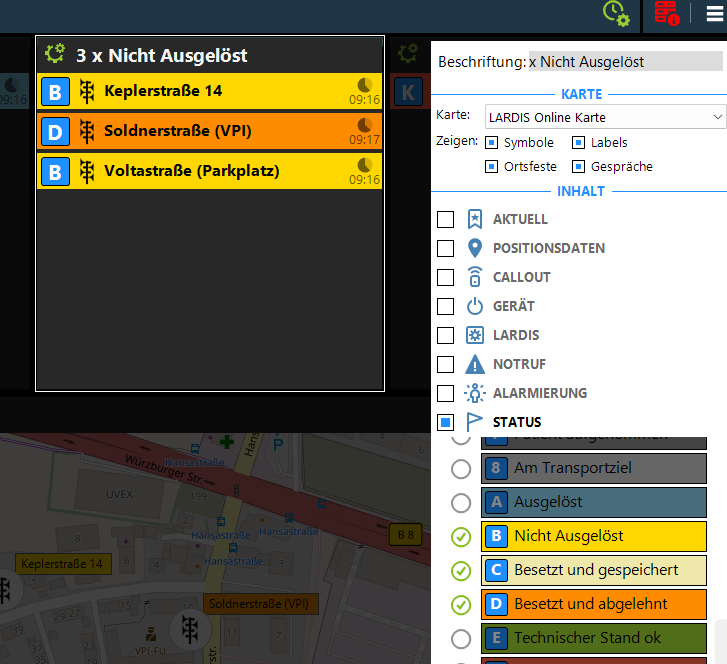Enable the NOTRUF content checkbox
727x664 pixels.
[x=446, y=364]
